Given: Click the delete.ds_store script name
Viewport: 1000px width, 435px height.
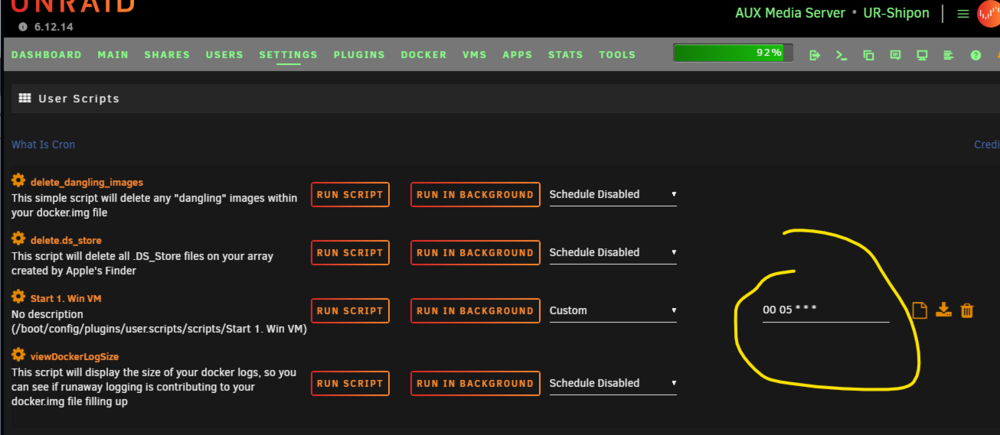Looking at the screenshot, I should pos(66,240).
